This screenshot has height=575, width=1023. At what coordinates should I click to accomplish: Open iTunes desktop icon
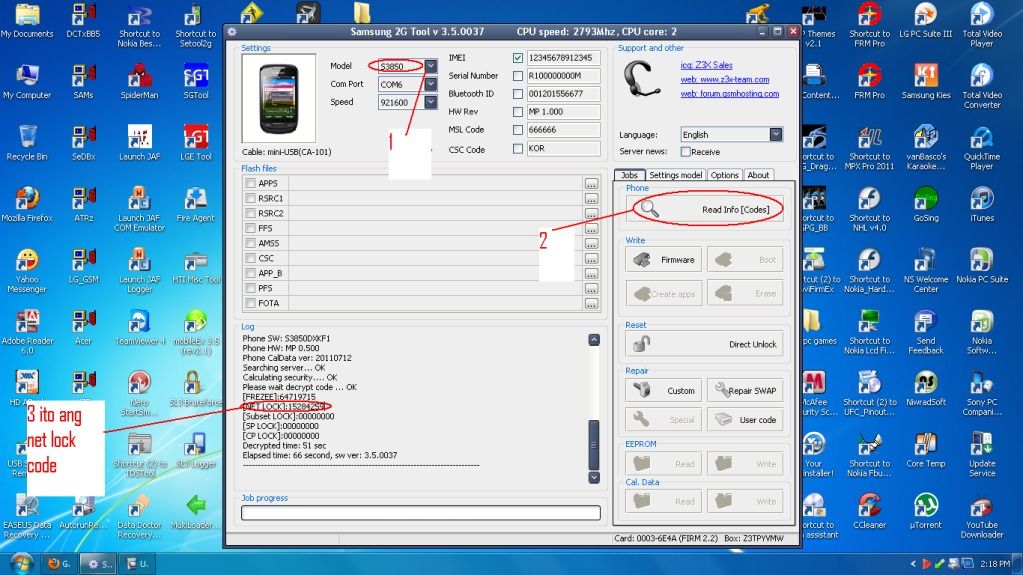pos(981,204)
